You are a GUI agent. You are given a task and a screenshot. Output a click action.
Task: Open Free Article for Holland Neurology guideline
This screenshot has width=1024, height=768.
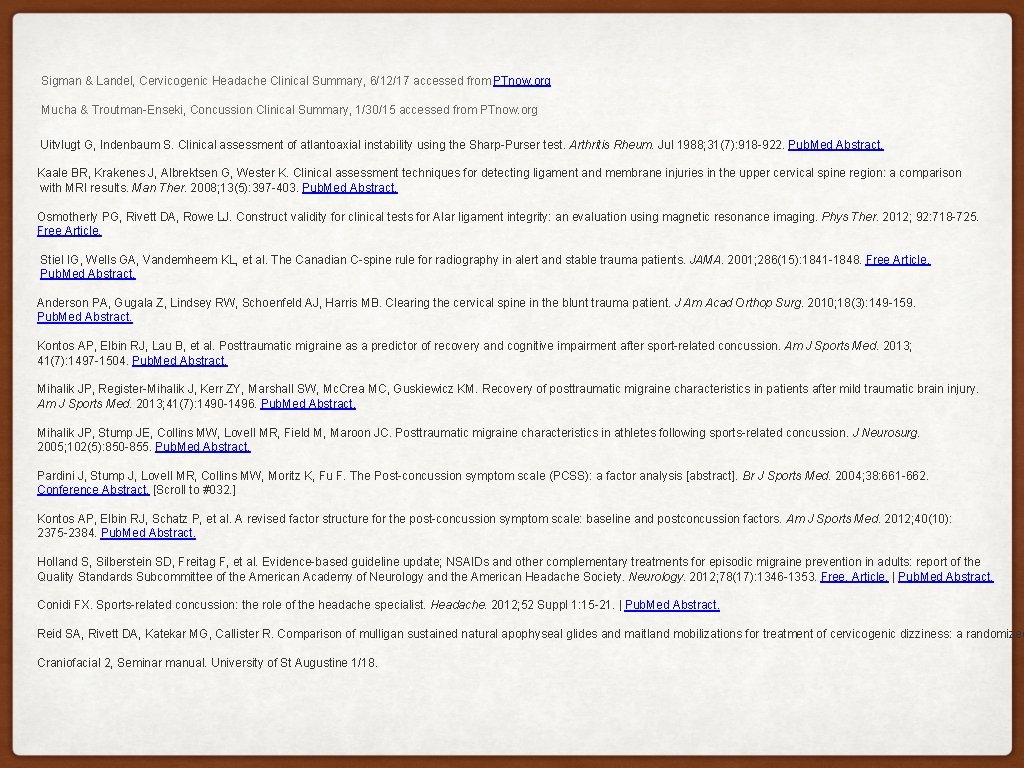[x=854, y=577]
